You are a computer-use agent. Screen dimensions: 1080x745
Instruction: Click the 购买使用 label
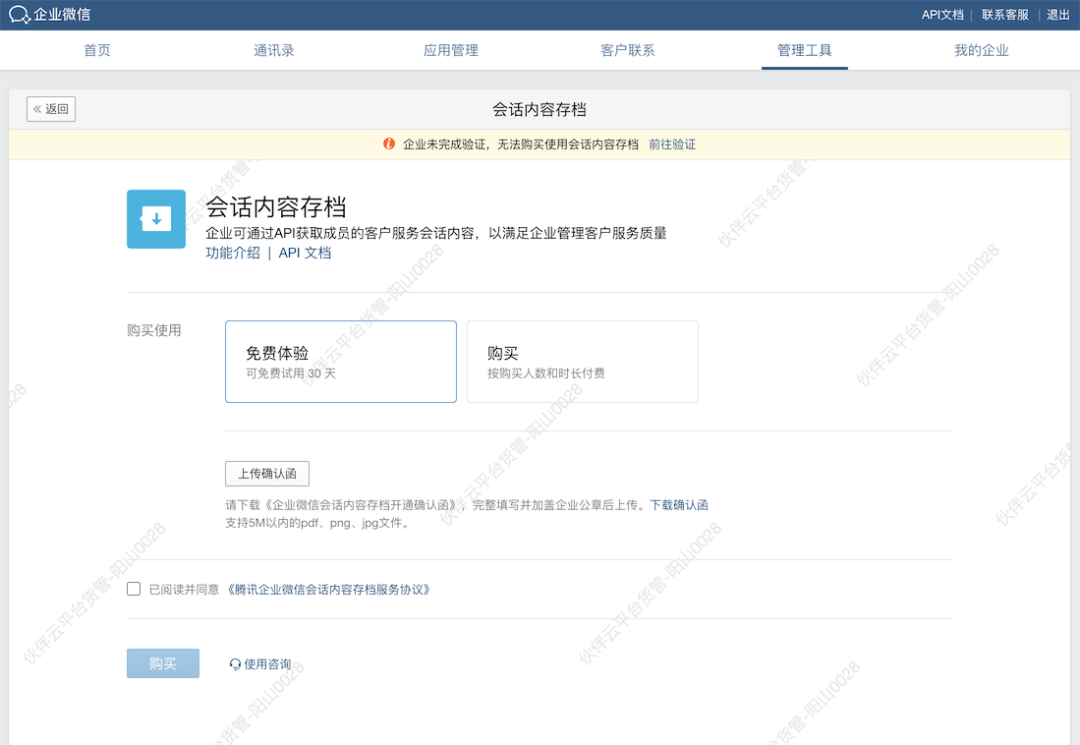pyautogui.click(x=154, y=330)
